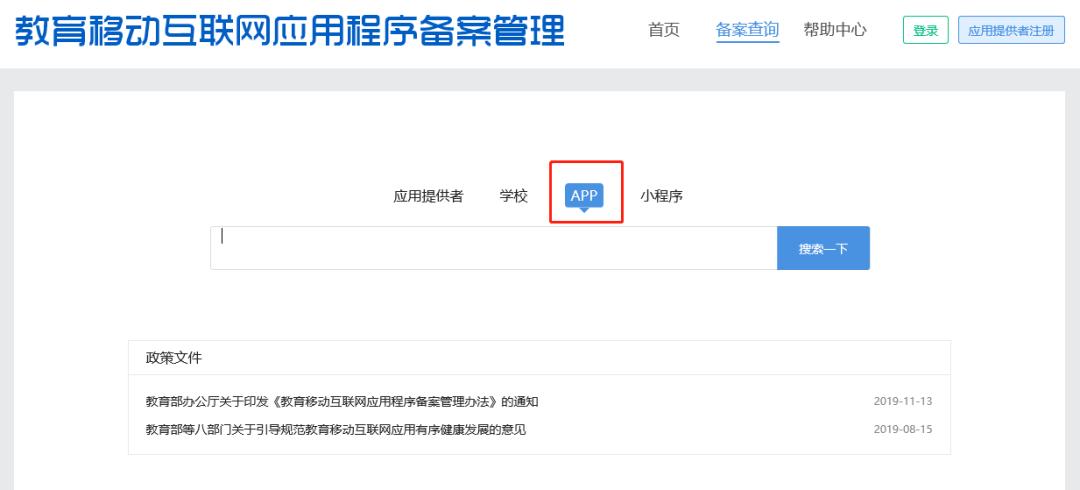Select the APP search tab
1080x490 pixels.
[584, 196]
